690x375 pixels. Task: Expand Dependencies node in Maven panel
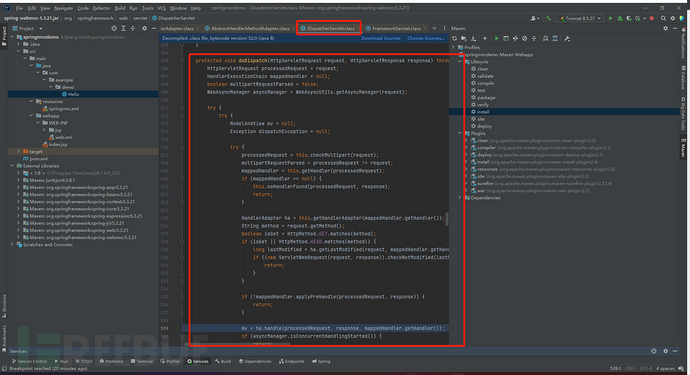point(460,198)
